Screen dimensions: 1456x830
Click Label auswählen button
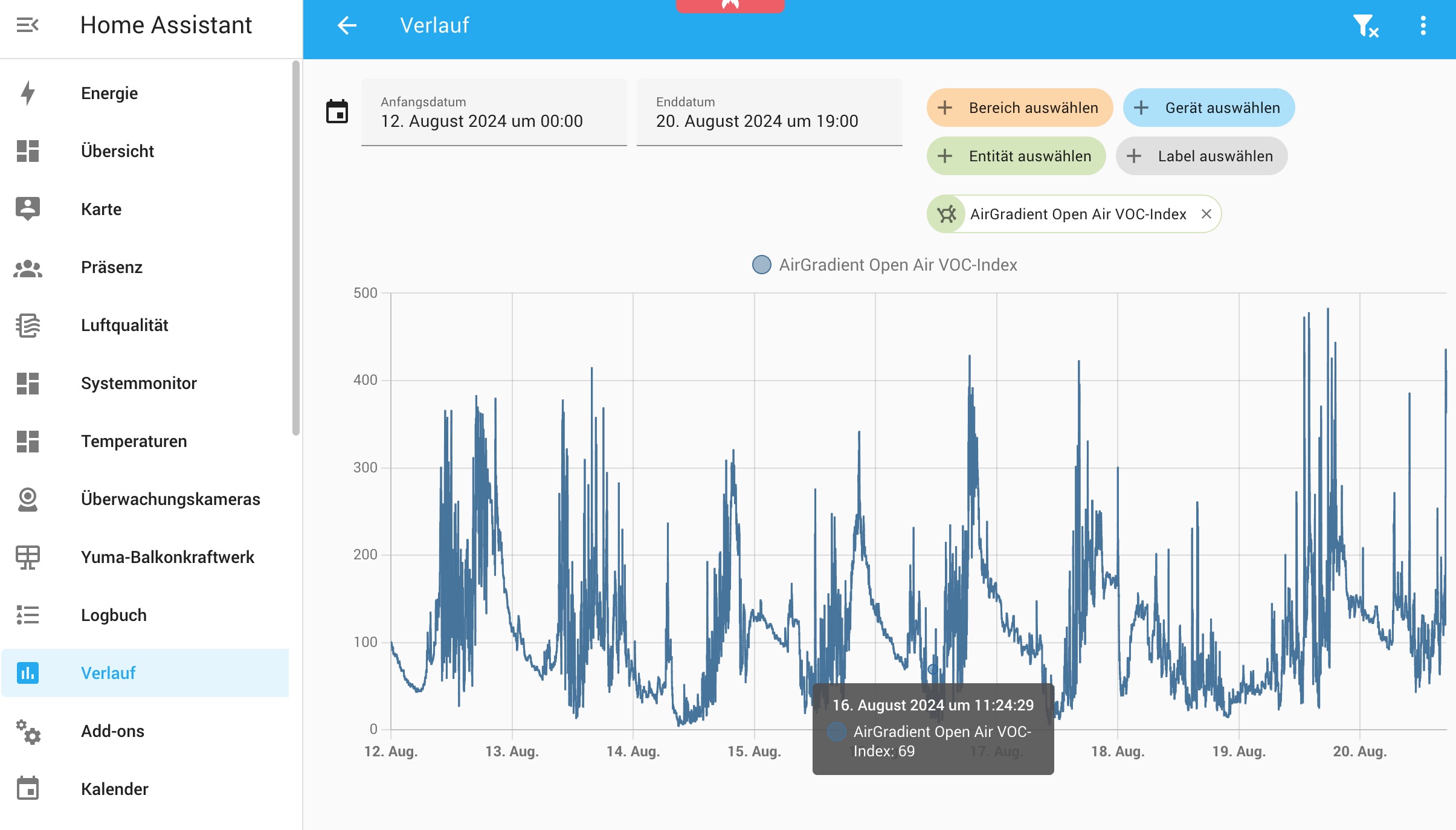(x=1201, y=156)
